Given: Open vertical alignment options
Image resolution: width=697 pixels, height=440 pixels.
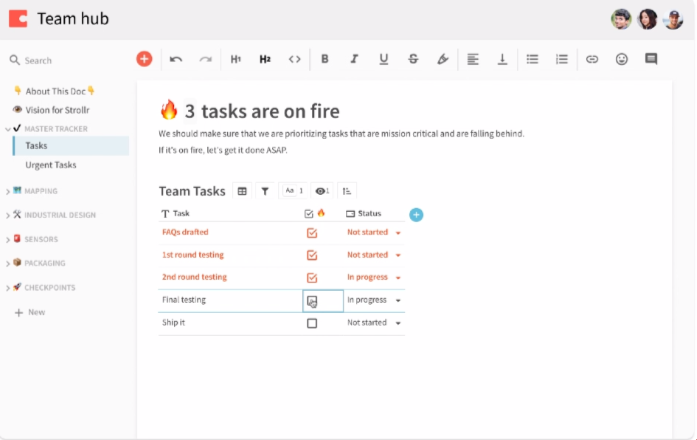Looking at the screenshot, I should [x=502, y=59].
